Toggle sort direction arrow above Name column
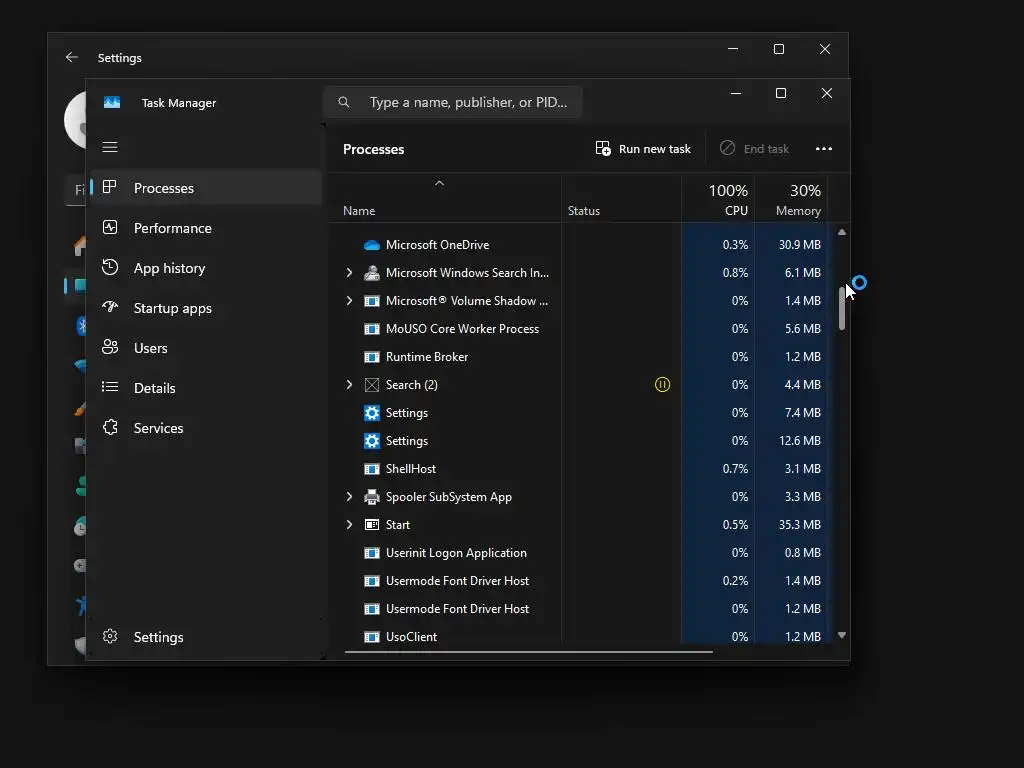 [440, 184]
